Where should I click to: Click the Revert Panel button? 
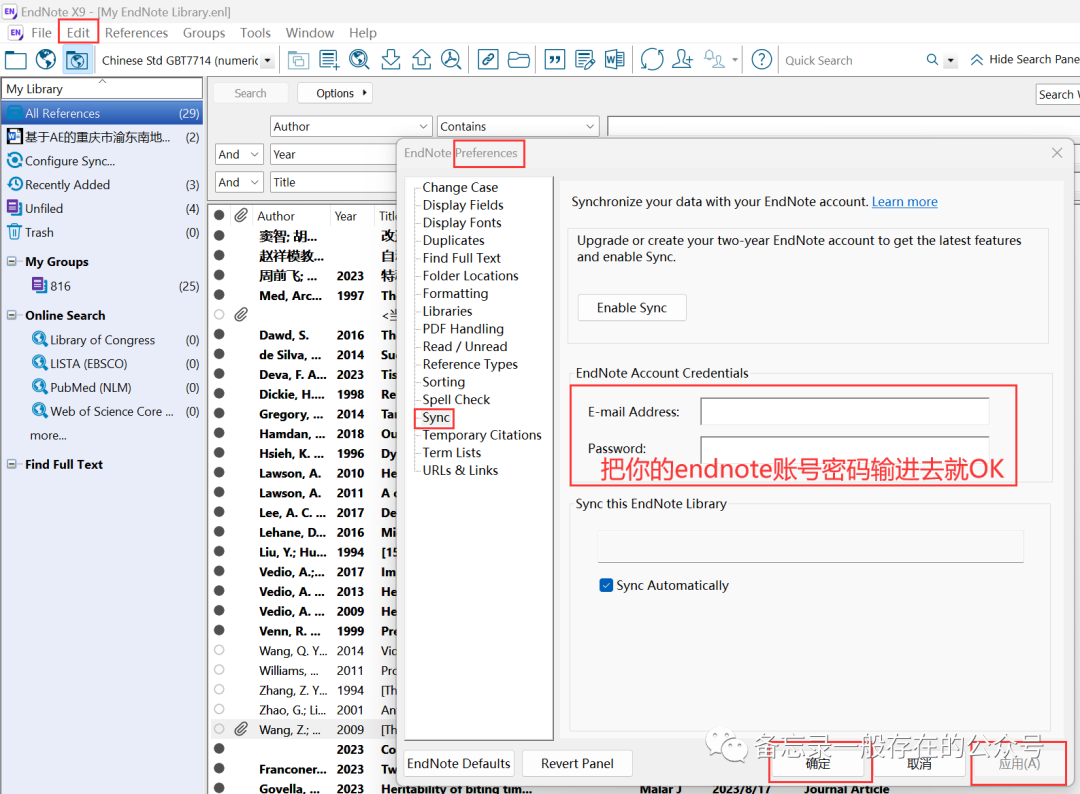[577, 764]
